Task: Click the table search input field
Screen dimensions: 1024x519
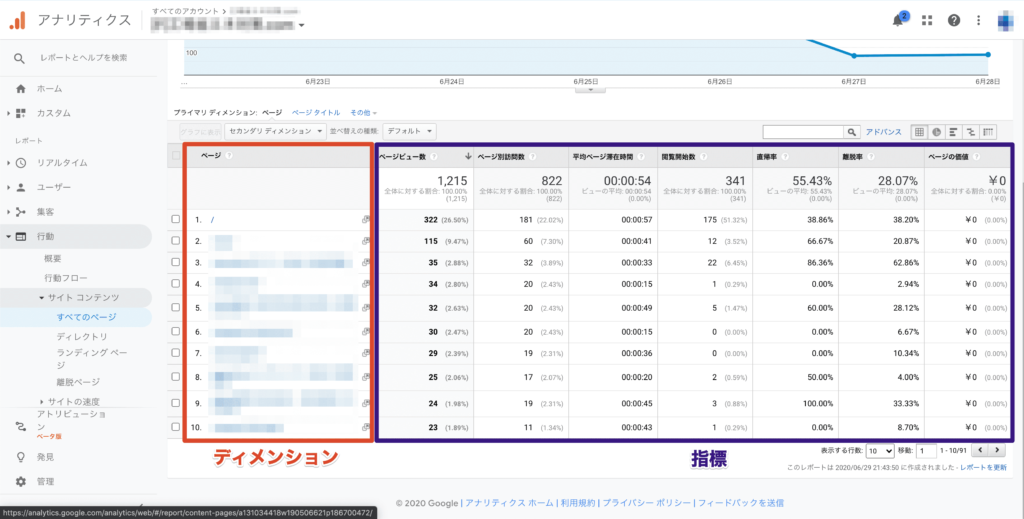Action: tap(802, 131)
